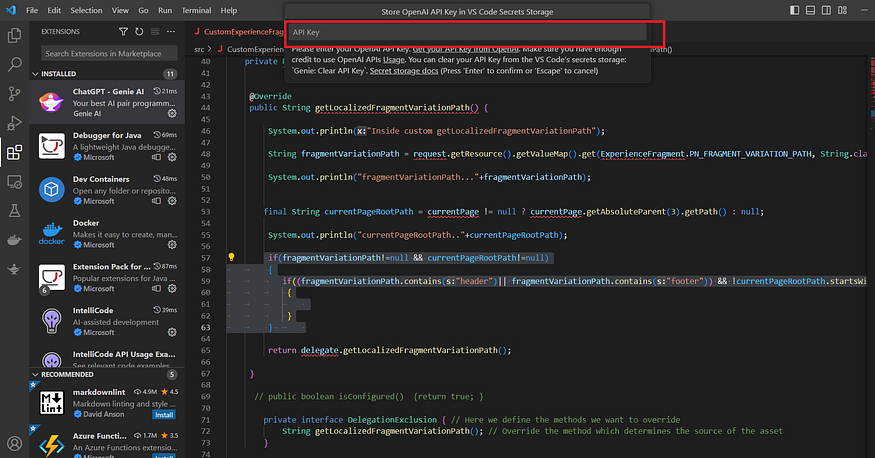The width and height of the screenshot is (875, 458).
Task: Toggle the primary sidebar layout button
Action: point(794,10)
